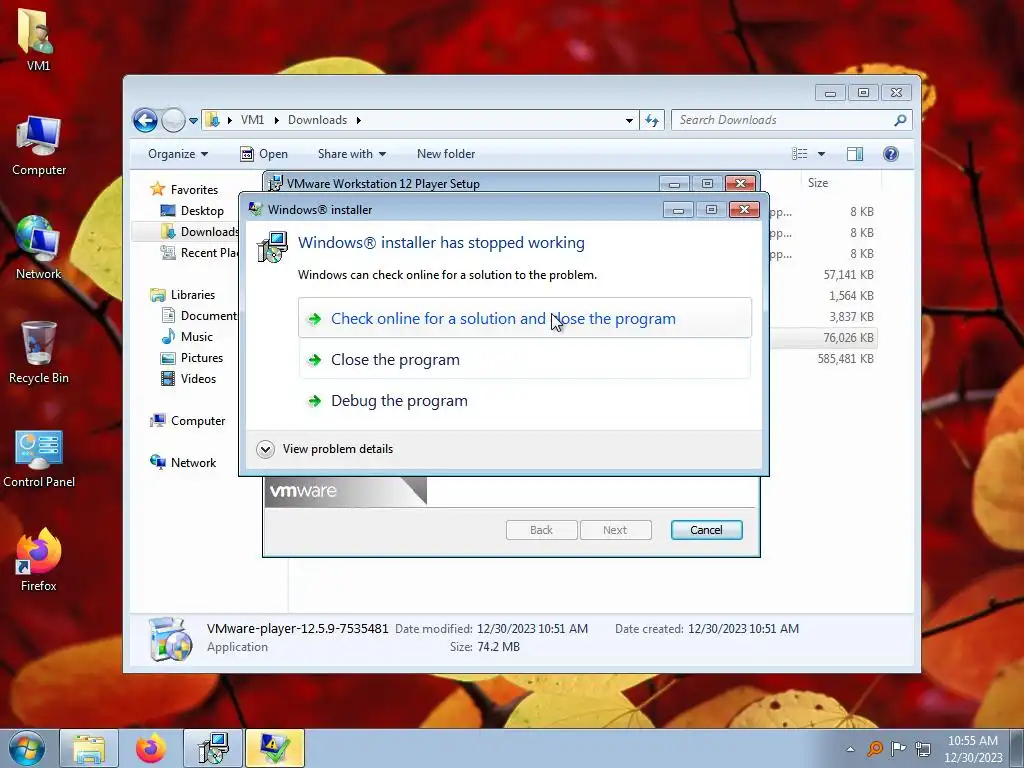The height and width of the screenshot is (768, 1024).
Task: Select Music library
Action: pyautogui.click(x=187, y=336)
